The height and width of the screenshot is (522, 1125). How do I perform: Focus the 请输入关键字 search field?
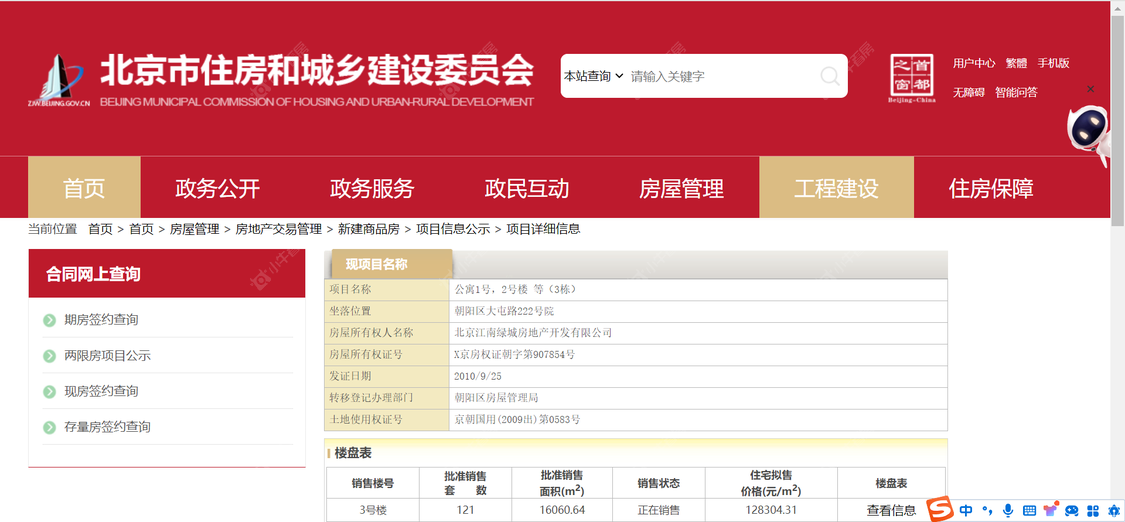point(721,76)
